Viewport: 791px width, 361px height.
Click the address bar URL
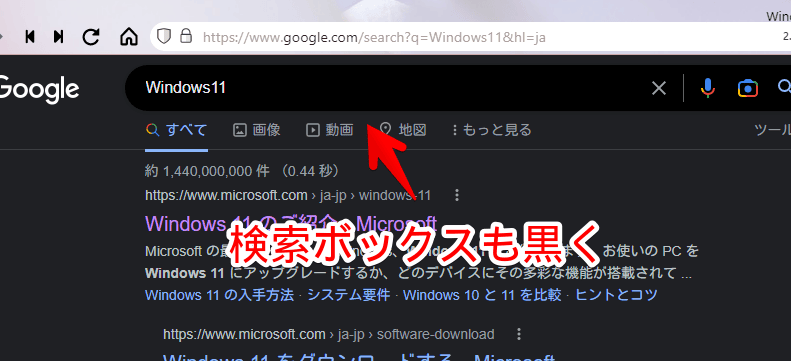(x=374, y=37)
